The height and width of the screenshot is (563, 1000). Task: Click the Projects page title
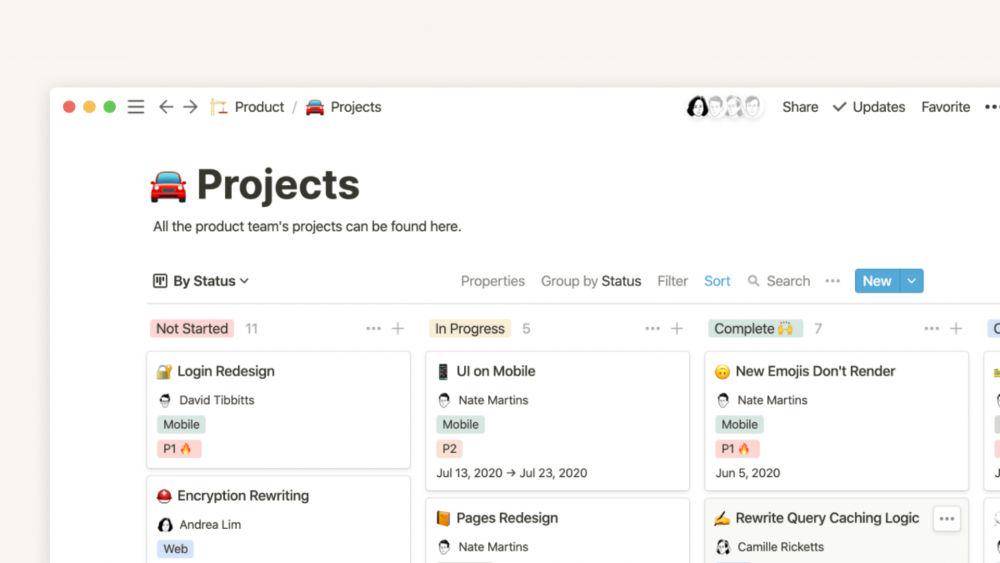[x=278, y=185]
